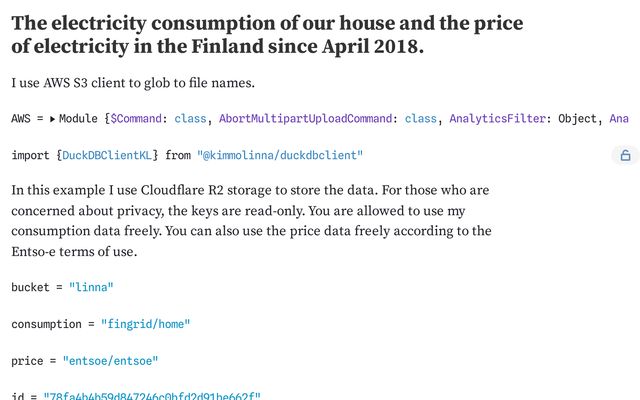Click the Cloudflare R2 storage paragraph

click(252, 220)
